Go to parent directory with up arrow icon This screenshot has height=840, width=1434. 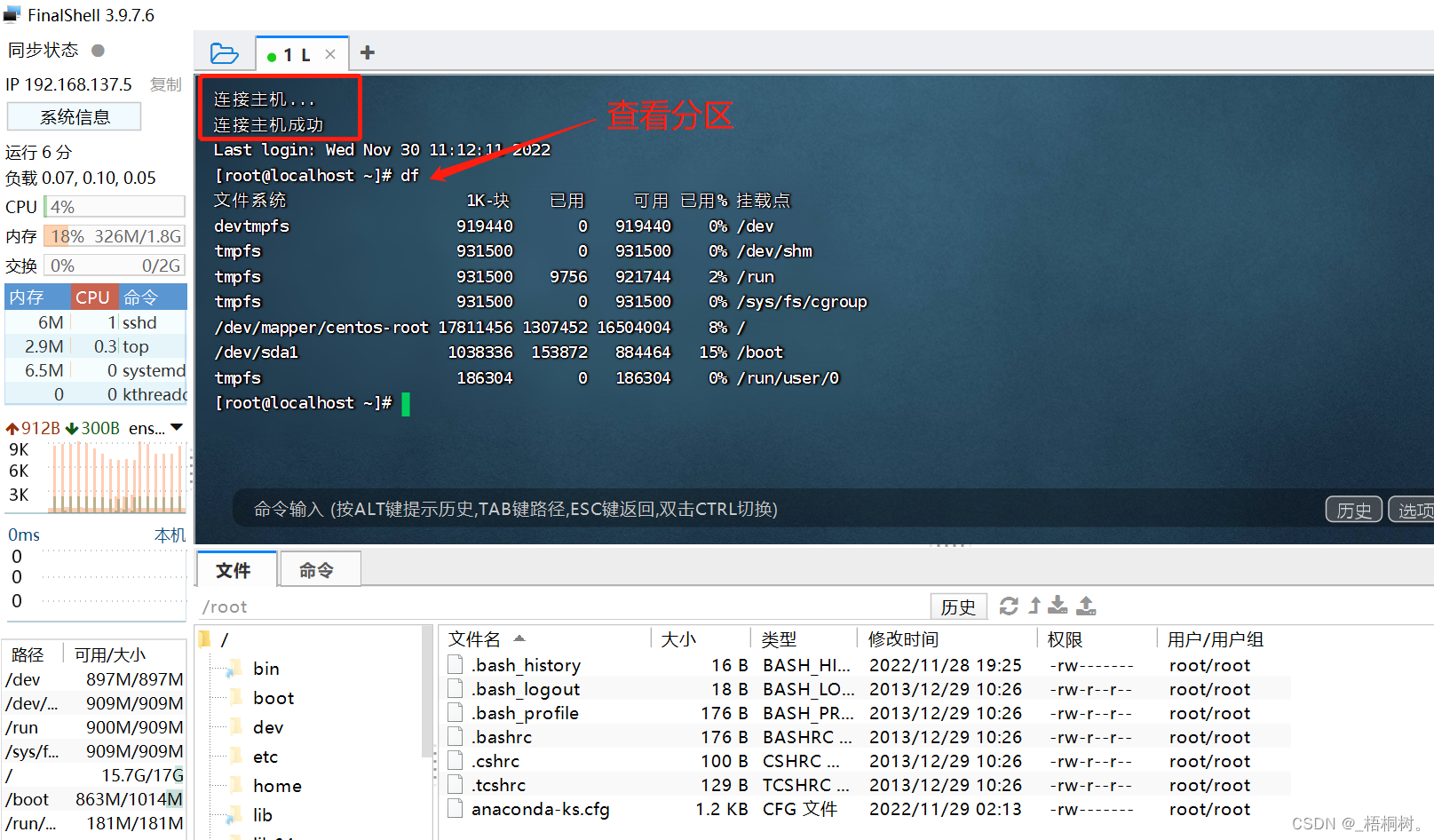coord(1033,605)
